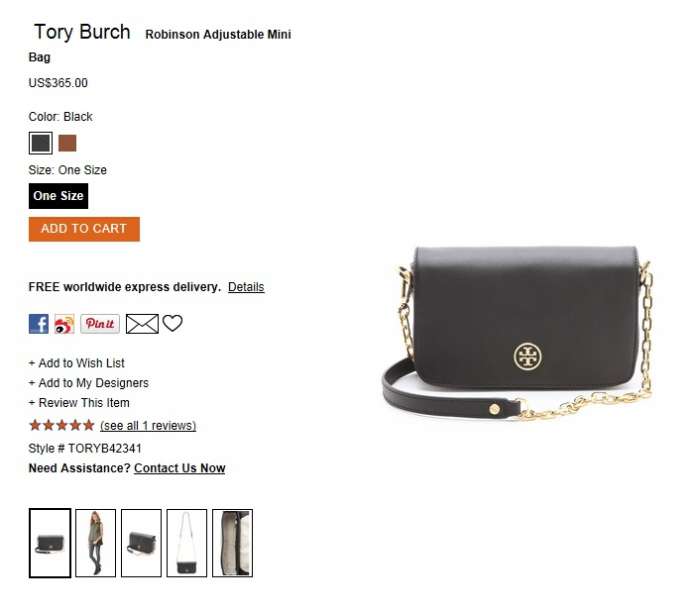Click the Pin it button
Image resolution: width=700 pixels, height=611 pixels.
coord(100,324)
